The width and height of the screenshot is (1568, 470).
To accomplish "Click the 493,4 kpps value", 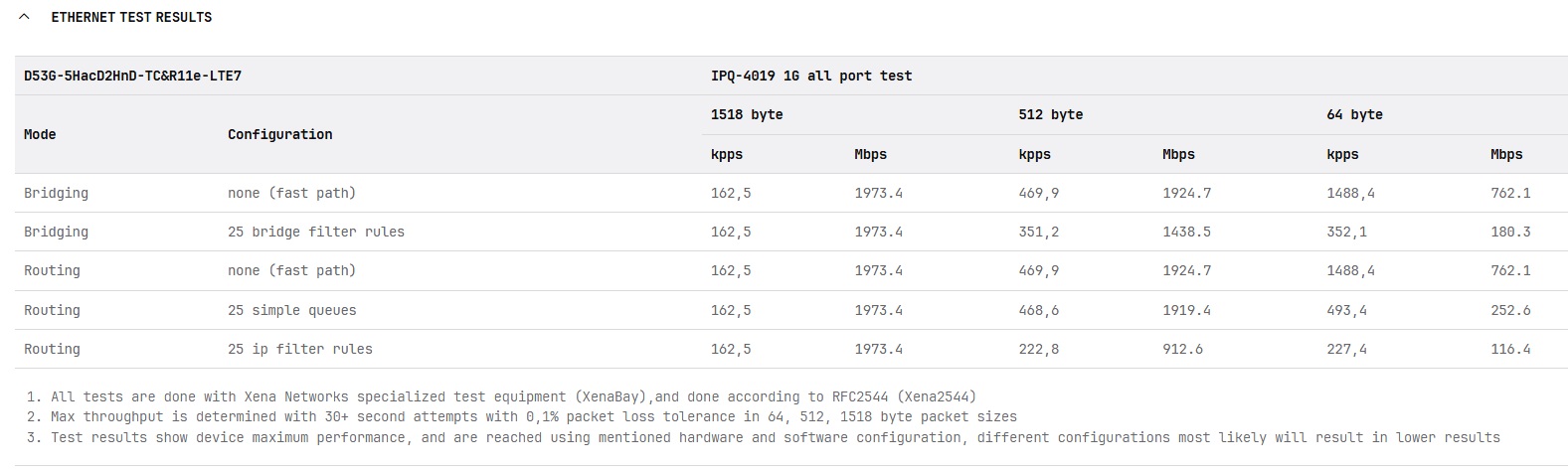I will [1346, 310].
